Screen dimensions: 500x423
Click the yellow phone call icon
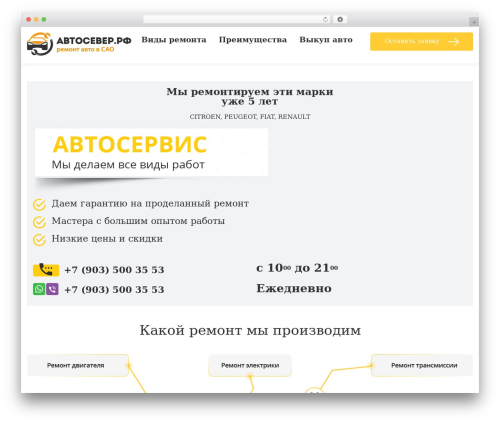[x=46, y=269]
